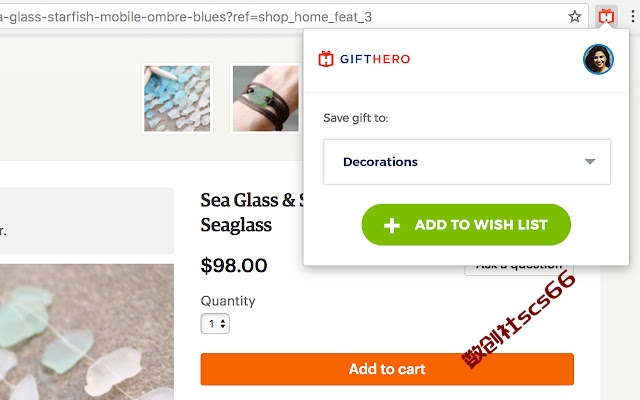The height and width of the screenshot is (400, 640).
Task: Click the Sea Glass product title
Action: [x=252, y=212]
